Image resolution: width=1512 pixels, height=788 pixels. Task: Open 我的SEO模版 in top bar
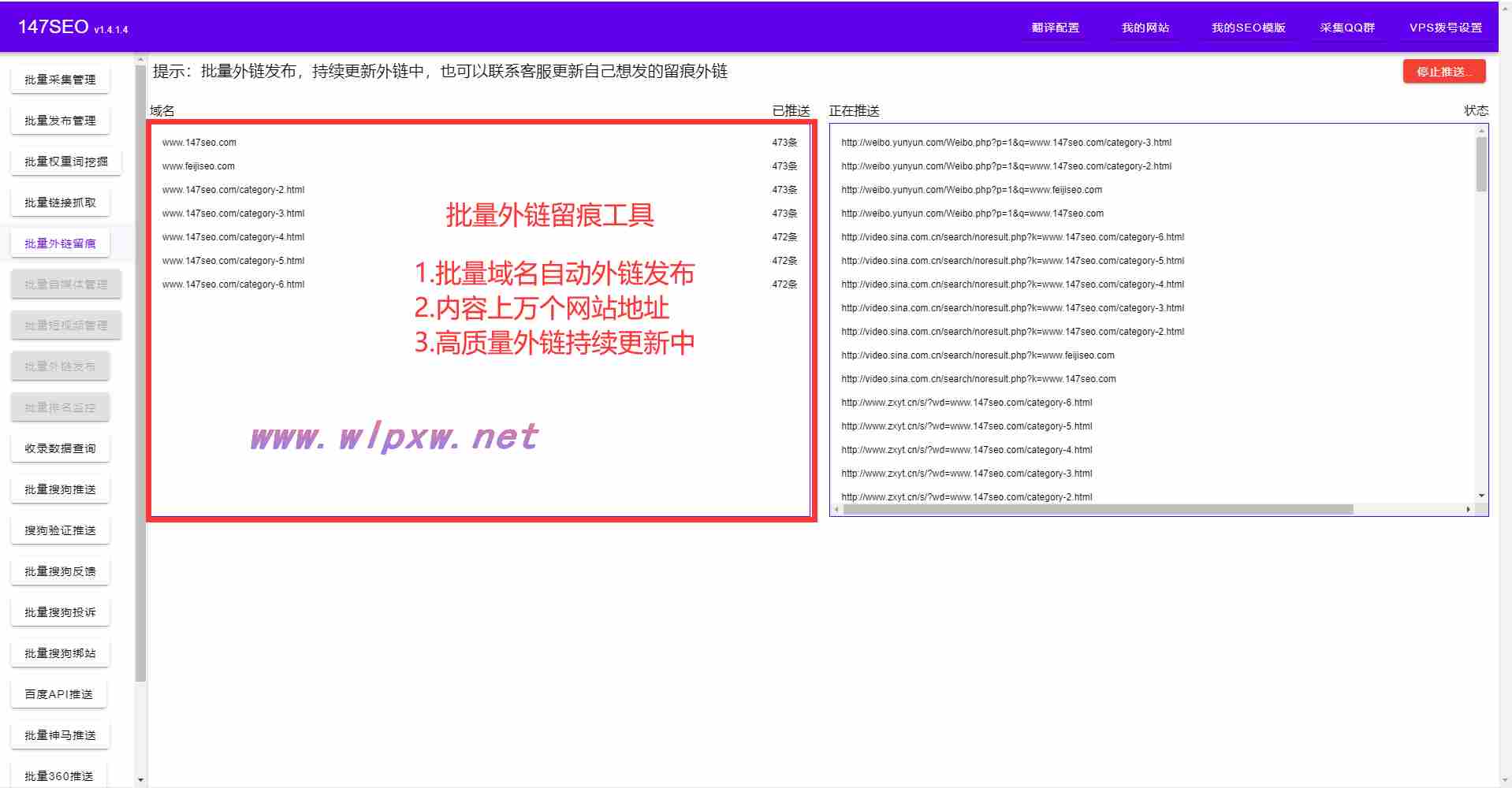click(1249, 28)
